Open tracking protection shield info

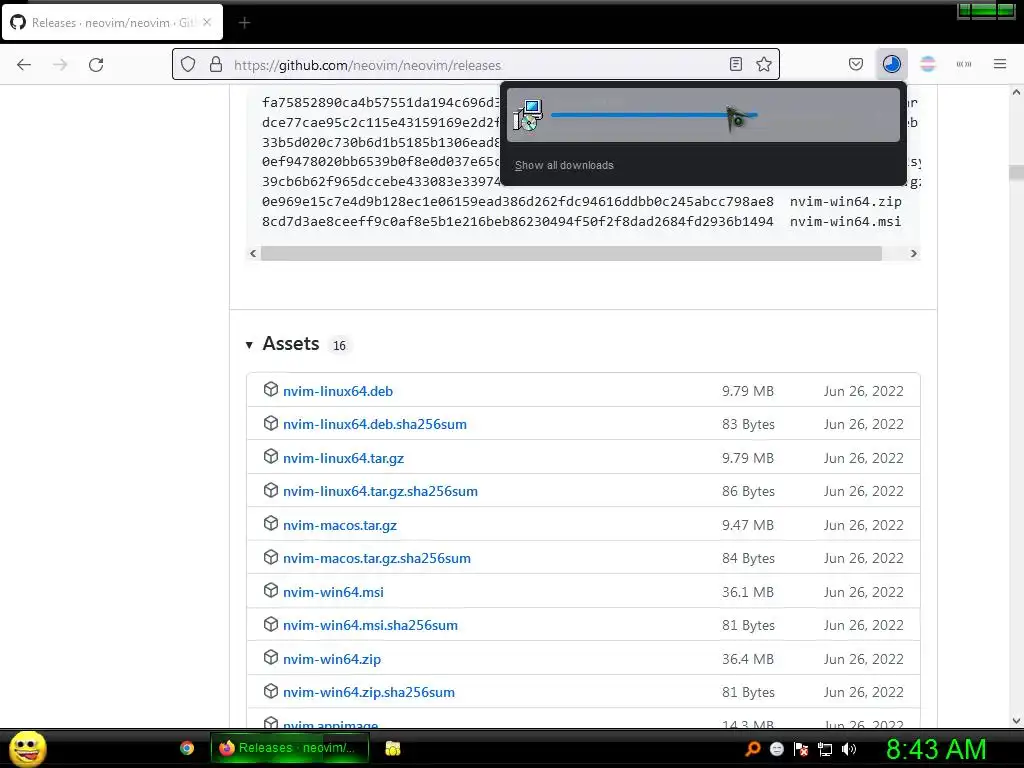tap(188, 65)
